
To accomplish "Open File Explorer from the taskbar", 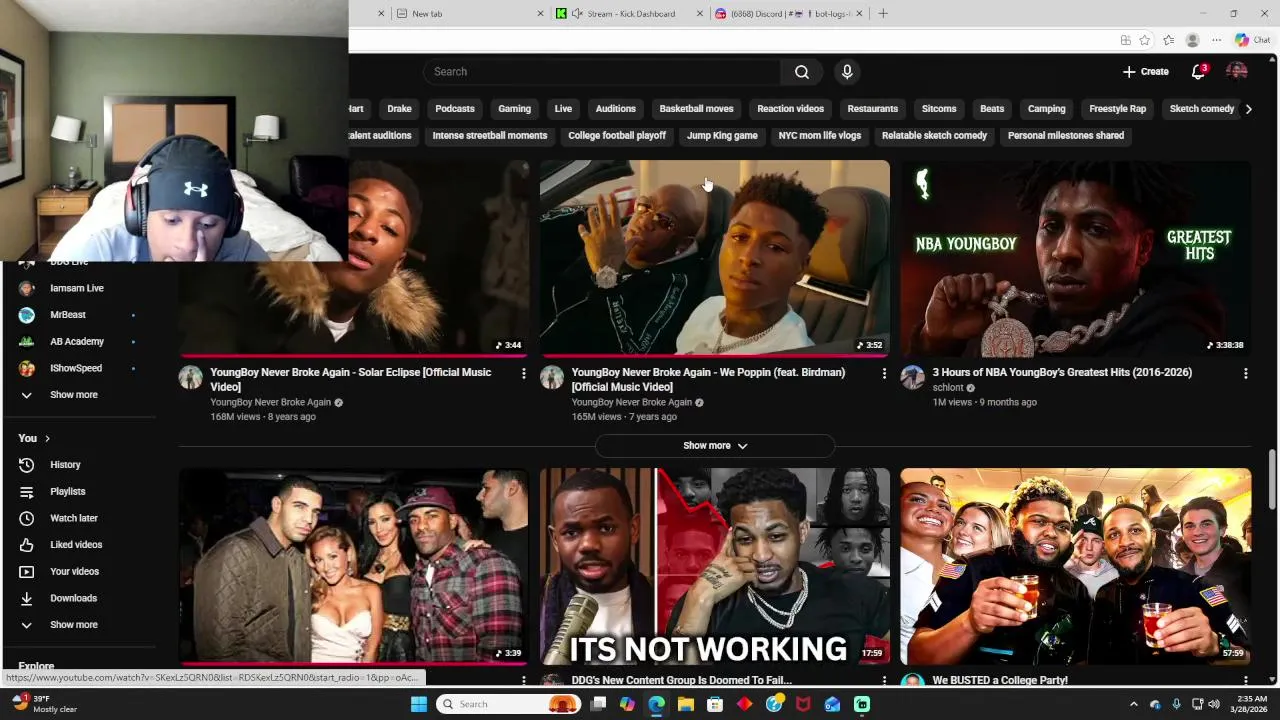I will pos(686,704).
